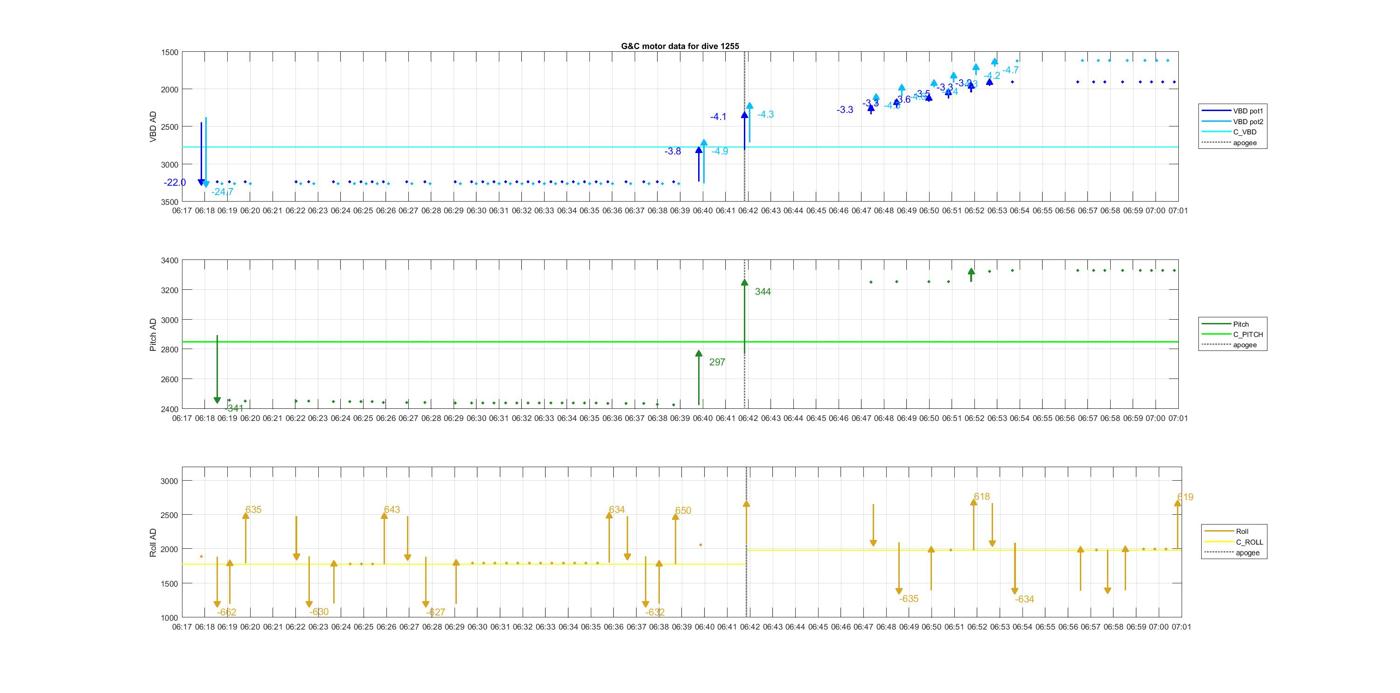Image resolution: width=1400 pixels, height=693 pixels.
Task: Click the "-630" roll value label
Action: coord(319,613)
